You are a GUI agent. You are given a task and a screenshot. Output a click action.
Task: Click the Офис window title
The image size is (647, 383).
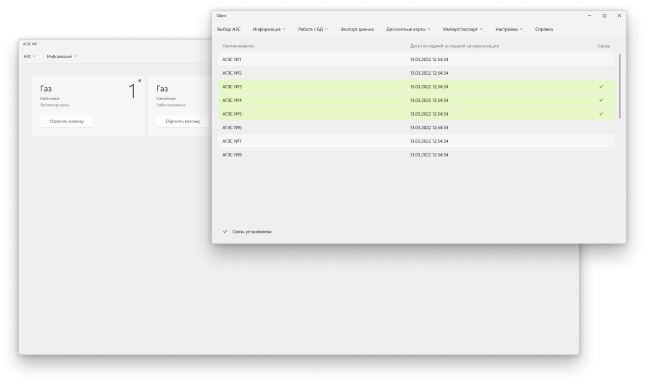(221, 16)
